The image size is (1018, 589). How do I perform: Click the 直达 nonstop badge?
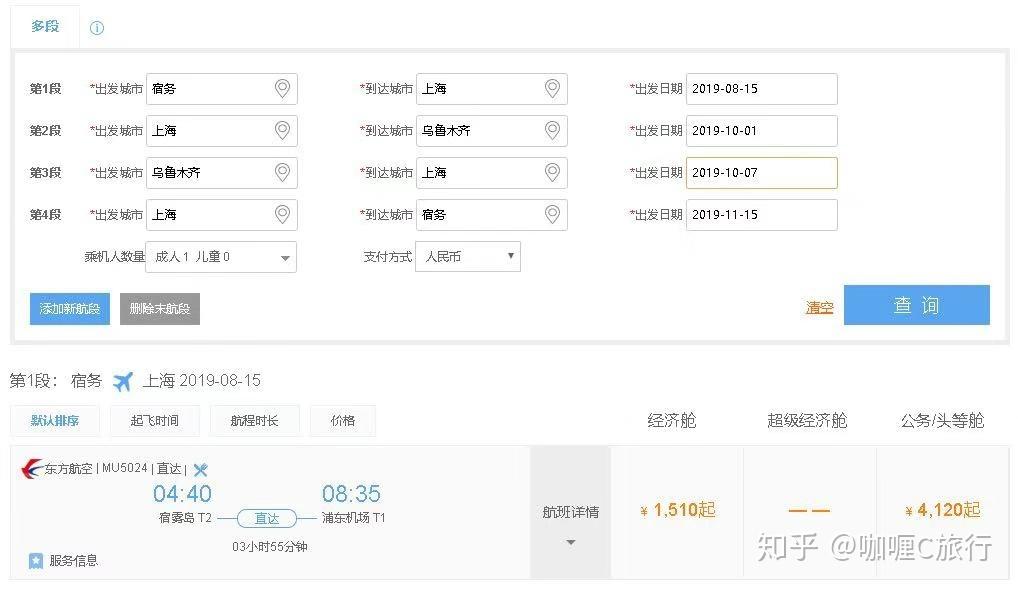(x=267, y=518)
